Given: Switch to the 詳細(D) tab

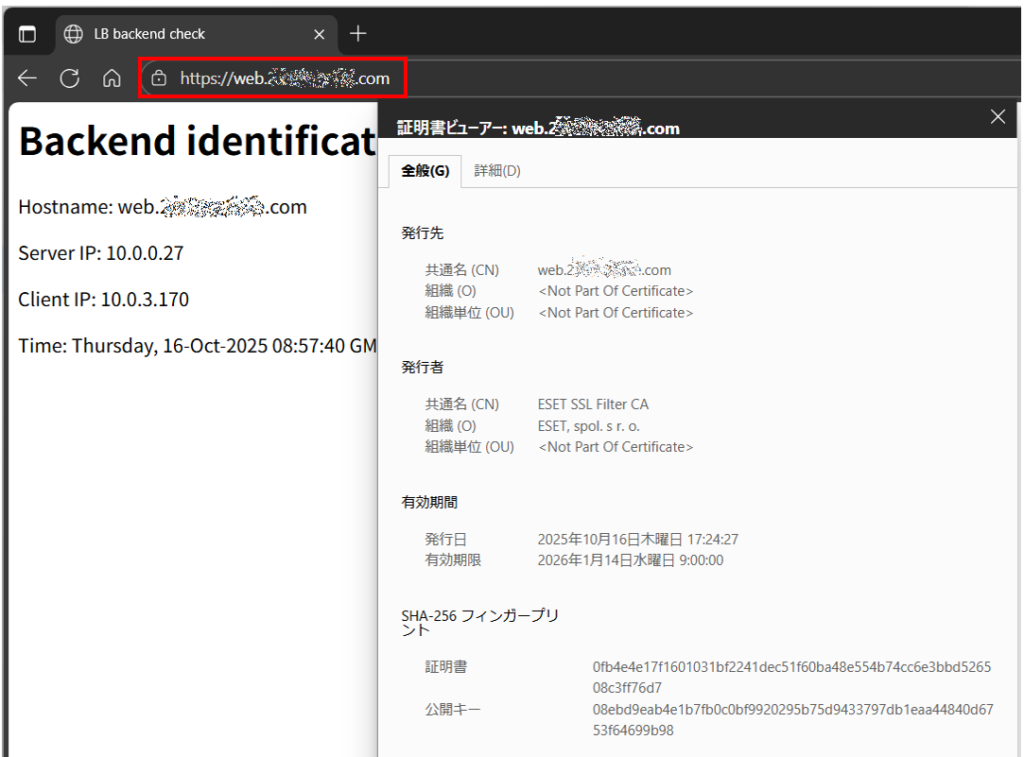Looking at the screenshot, I should click(x=497, y=171).
